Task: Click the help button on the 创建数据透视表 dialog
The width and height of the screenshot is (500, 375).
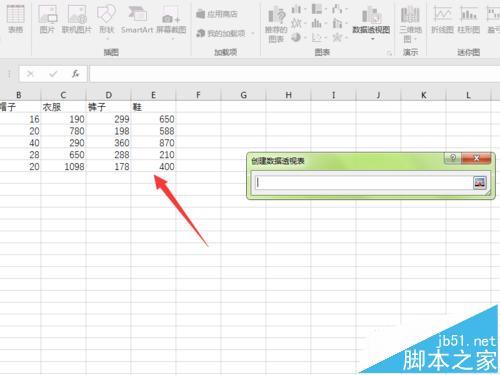Action: pyautogui.click(x=453, y=158)
